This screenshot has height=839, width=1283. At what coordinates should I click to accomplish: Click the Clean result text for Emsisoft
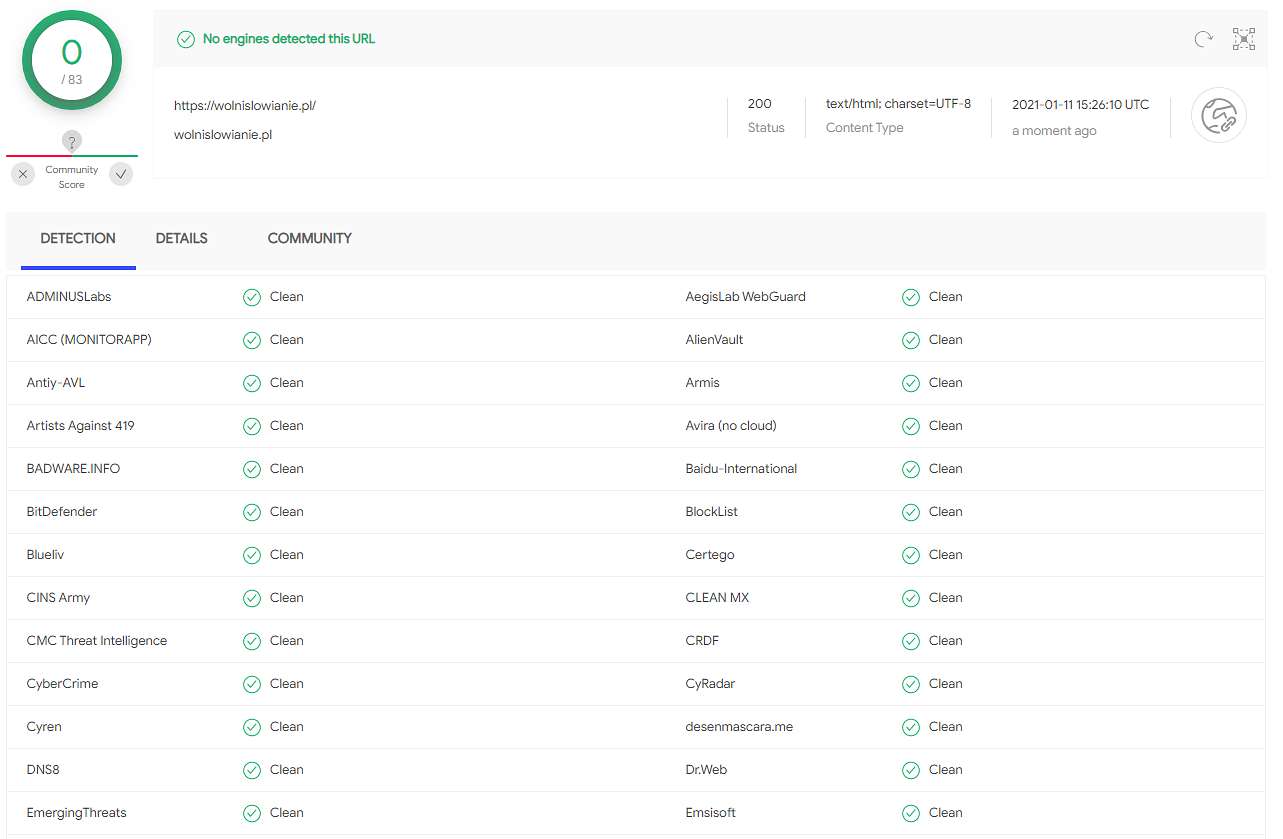946,813
